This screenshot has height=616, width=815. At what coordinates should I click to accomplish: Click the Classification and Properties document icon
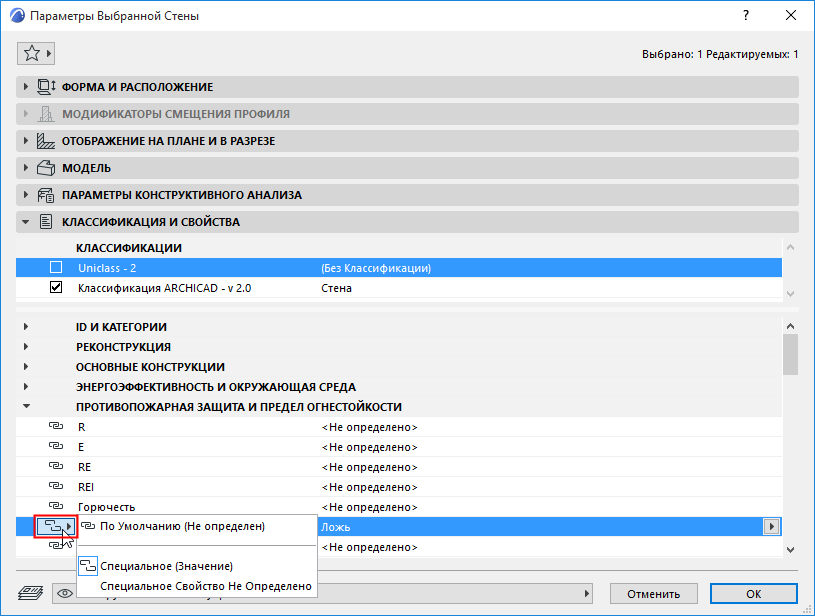pyautogui.click(x=46, y=222)
